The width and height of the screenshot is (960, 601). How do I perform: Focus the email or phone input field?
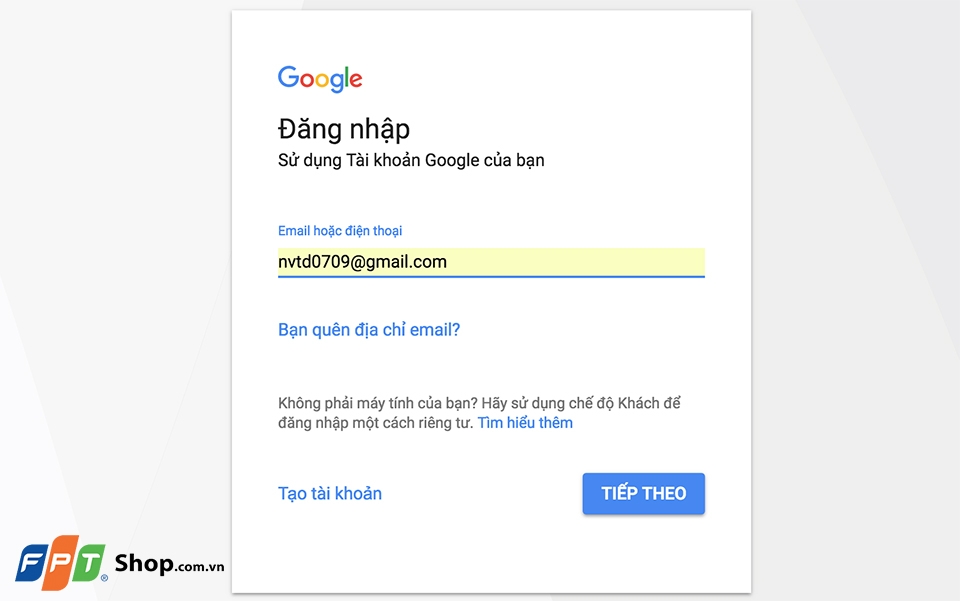pos(490,262)
